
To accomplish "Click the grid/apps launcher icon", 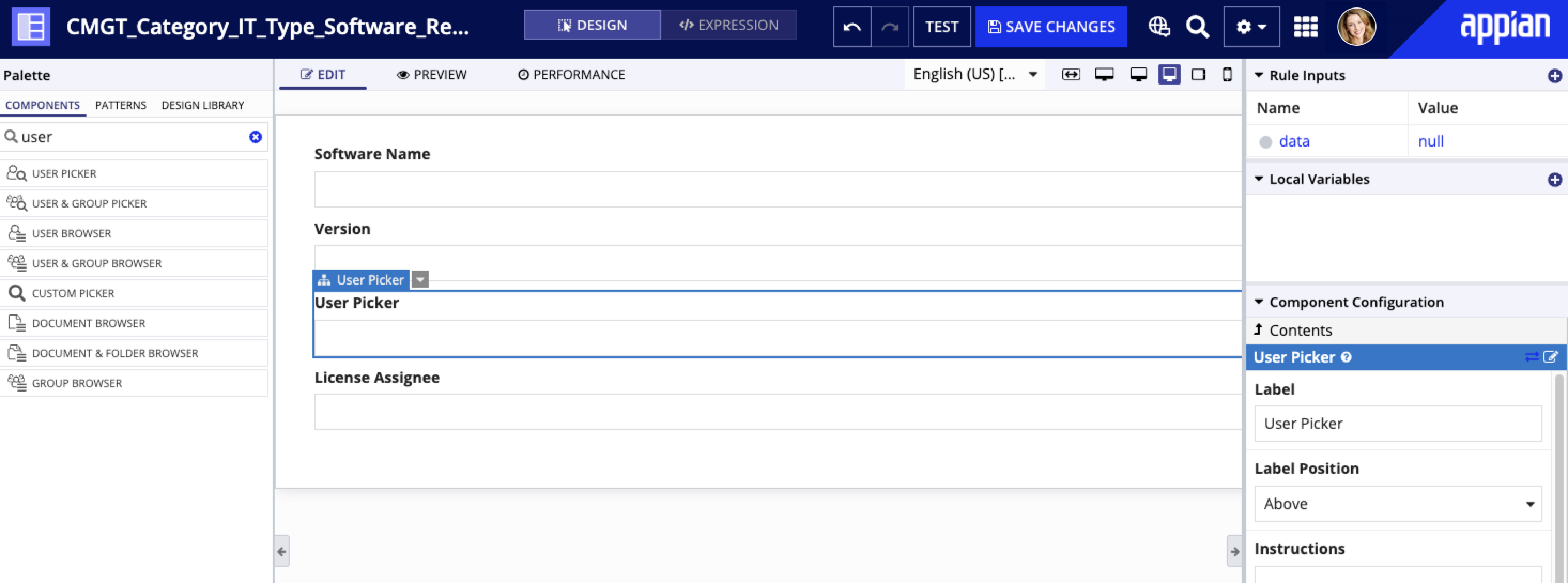I will click(x=1305, y=27).
